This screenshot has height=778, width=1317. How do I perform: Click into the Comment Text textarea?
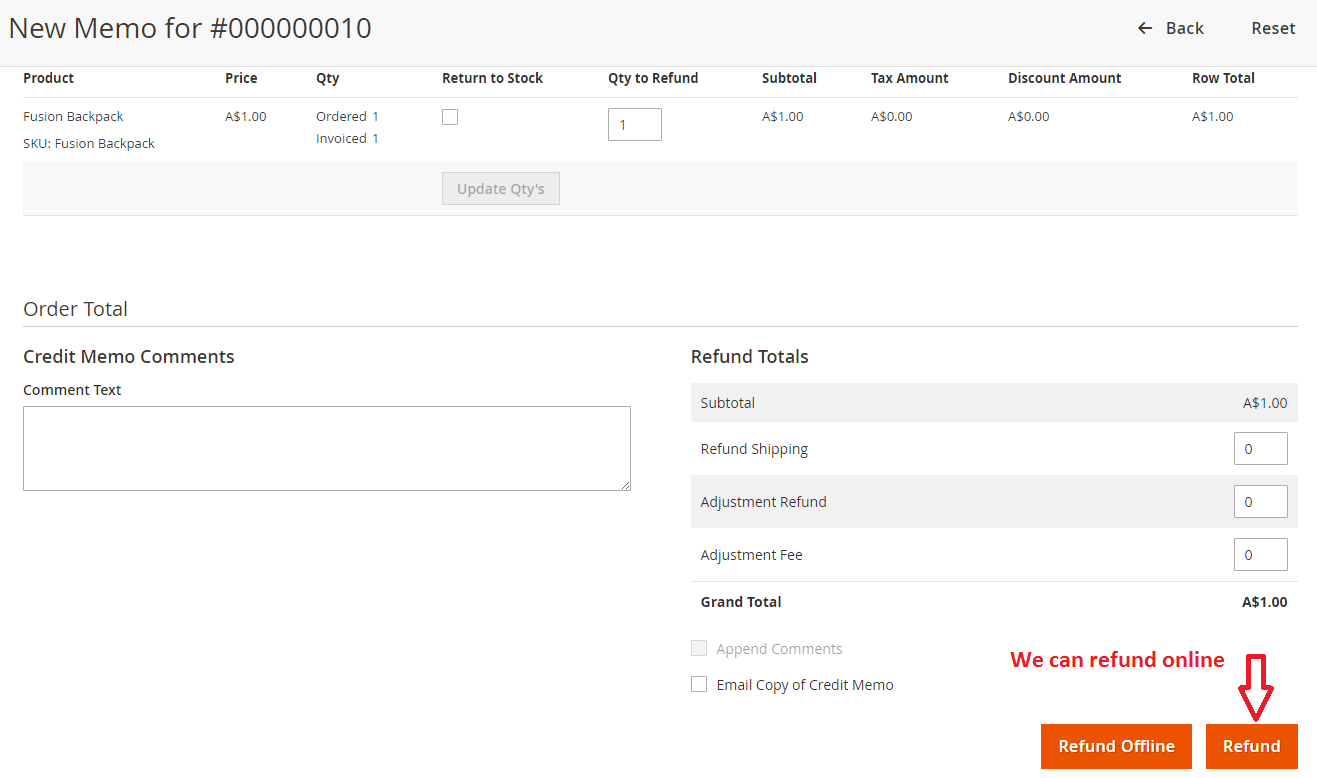(326, 448)
